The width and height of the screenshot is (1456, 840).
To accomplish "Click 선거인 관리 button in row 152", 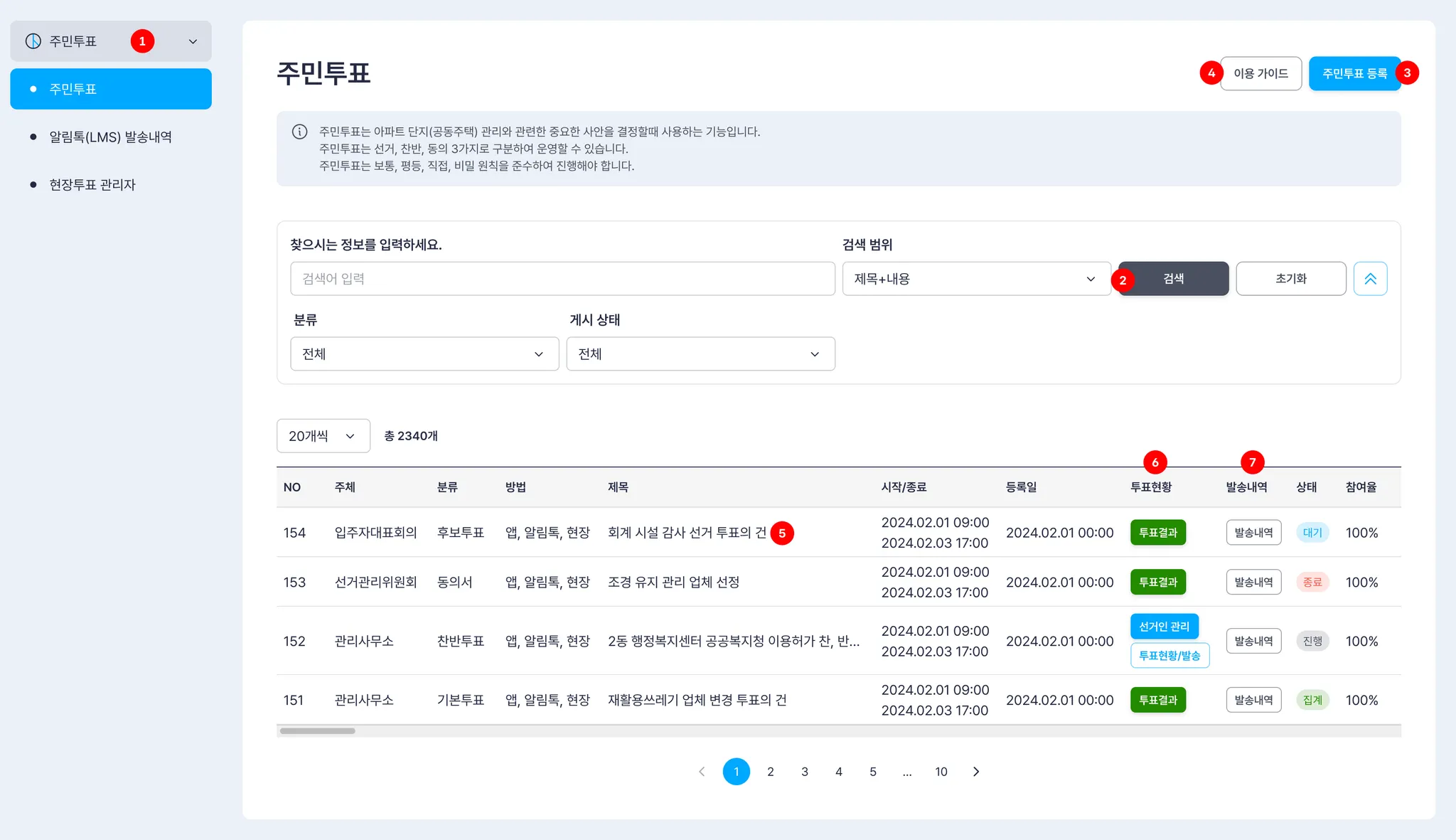I will (1164, 627).
